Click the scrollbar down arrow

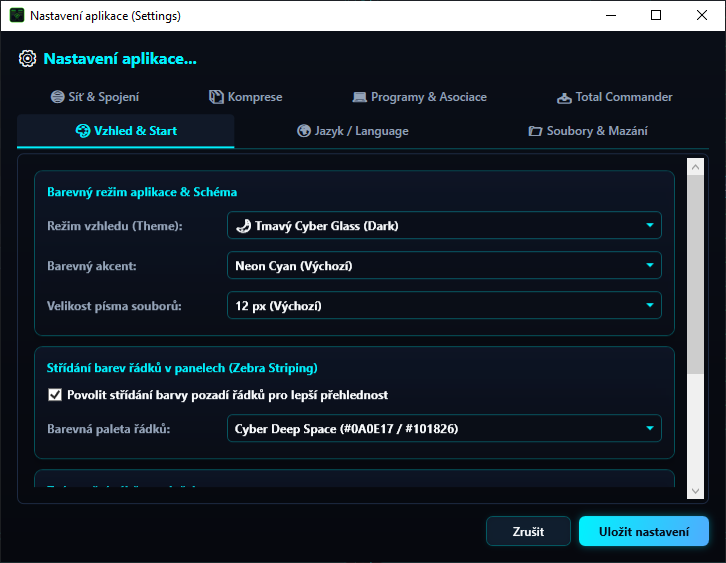tap(695, 491)
